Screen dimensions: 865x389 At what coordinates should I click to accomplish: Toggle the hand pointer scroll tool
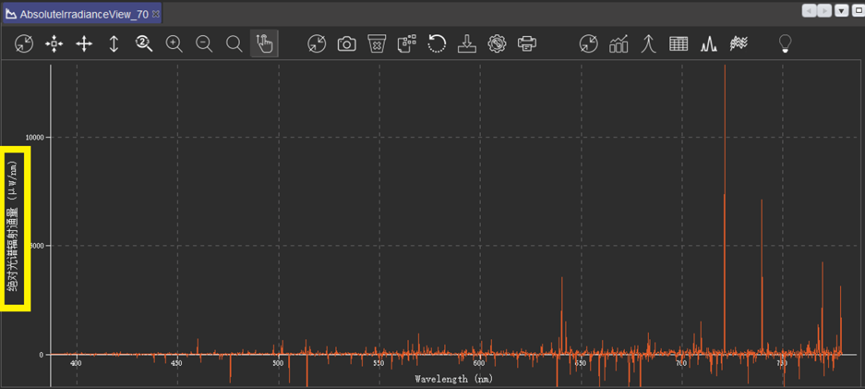[x=264, y=44]
